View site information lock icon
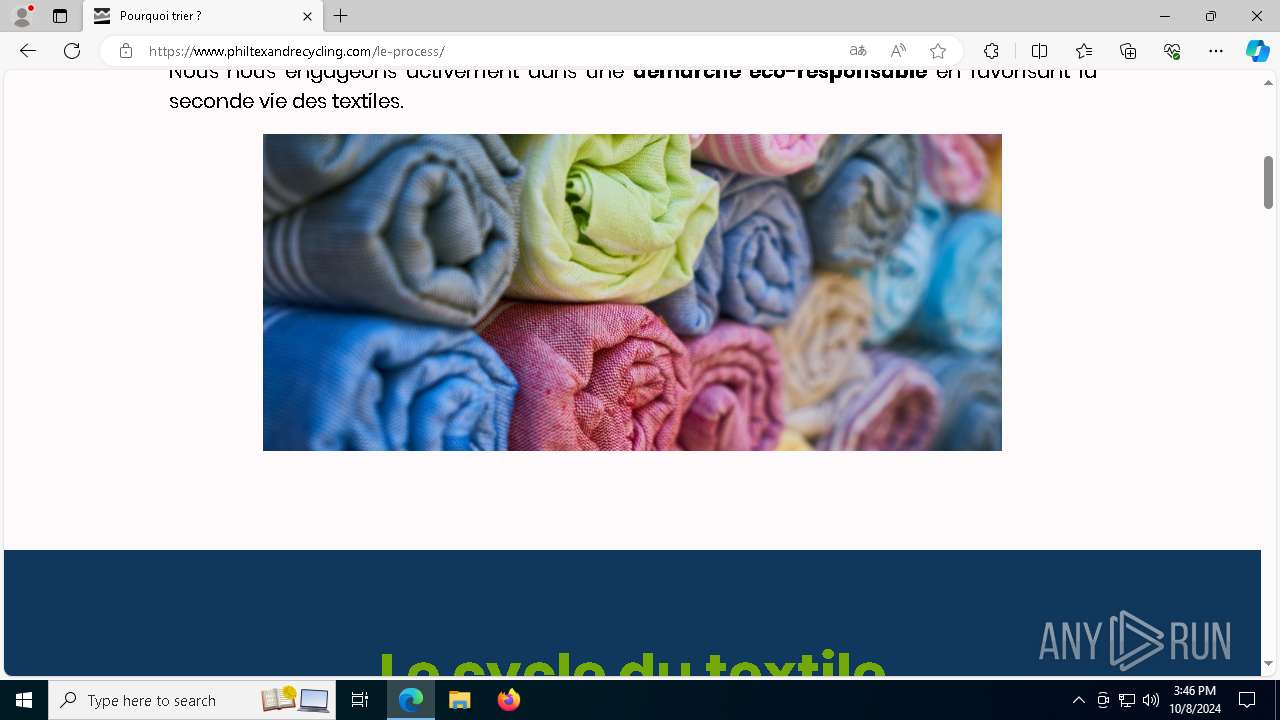Screen dimensions: 1280x720 click(126, 51)
